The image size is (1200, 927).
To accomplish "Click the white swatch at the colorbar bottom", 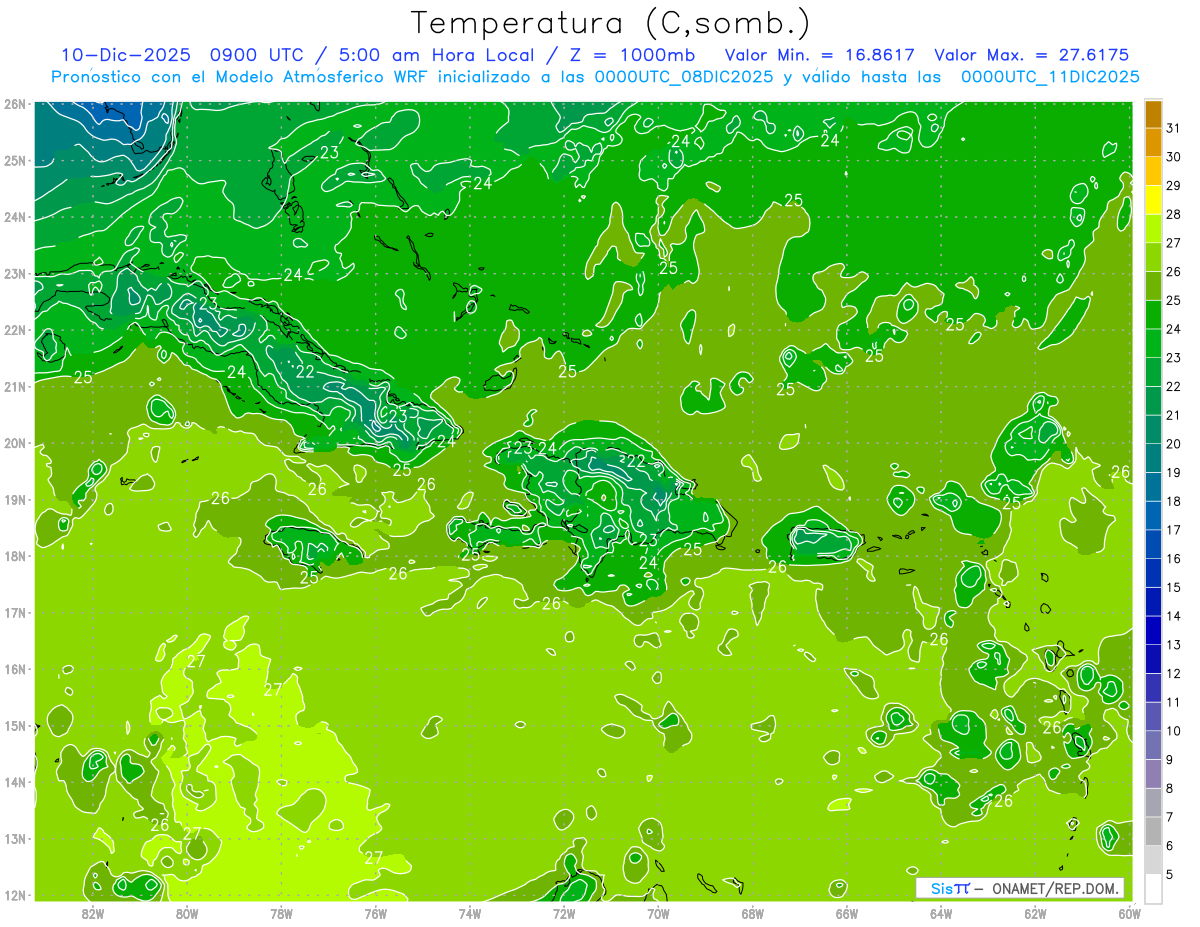I will (1153, 889).
